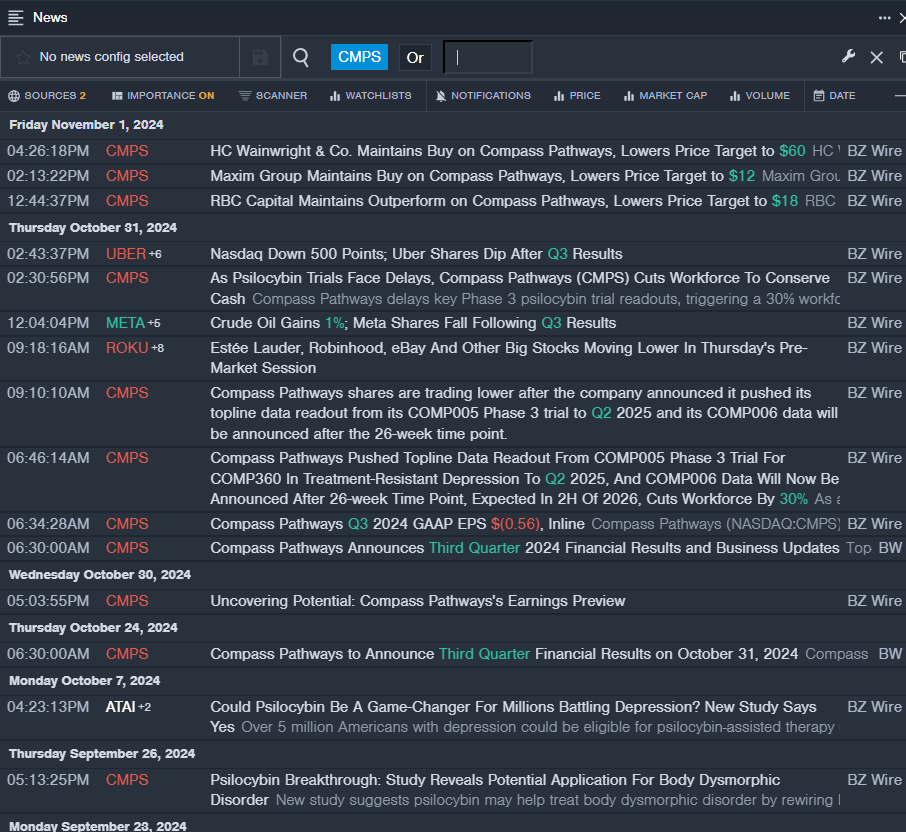Click the copy icon at the search bar's right edge
906x832 pixels.
click(x=902, y=58)
